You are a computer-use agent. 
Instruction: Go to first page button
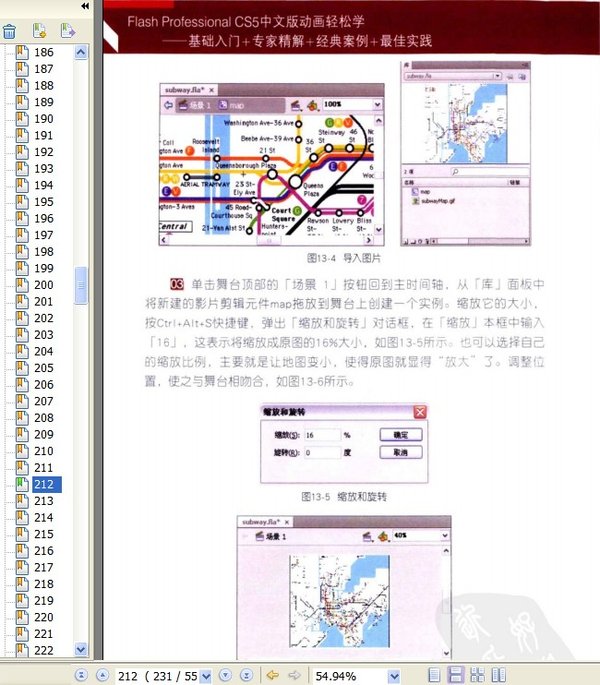(x=81, y=675)
